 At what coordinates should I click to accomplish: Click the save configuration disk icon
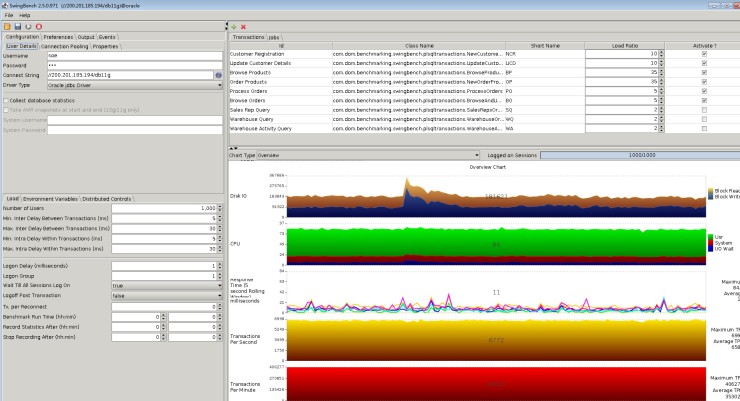pos(17,26)
